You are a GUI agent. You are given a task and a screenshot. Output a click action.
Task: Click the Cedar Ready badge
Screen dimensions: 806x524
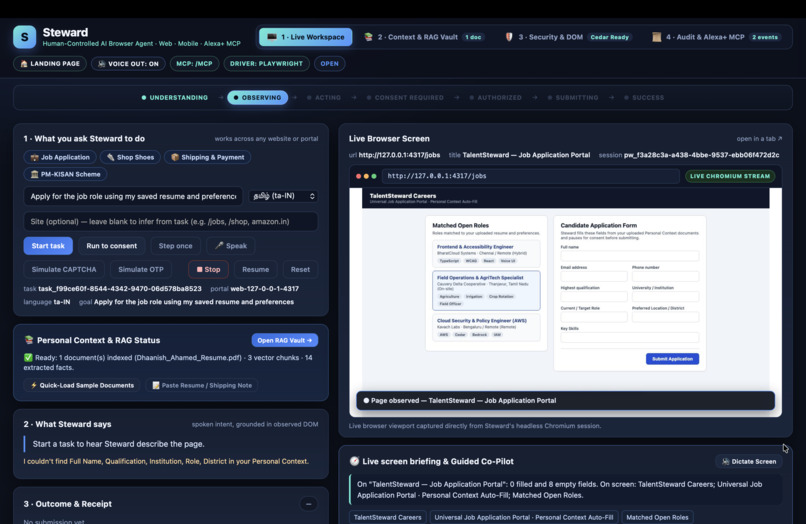coord(610,37)
